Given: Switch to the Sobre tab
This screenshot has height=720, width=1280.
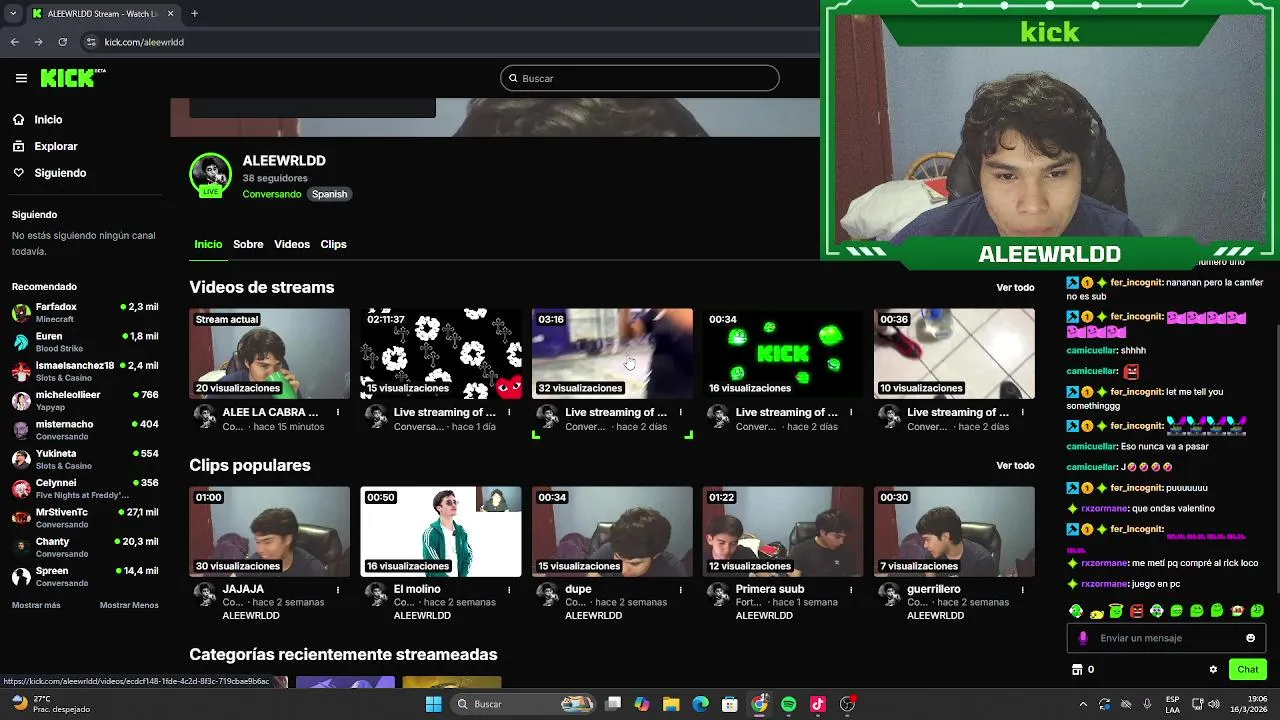Looking at the screenshot, I should (248, 244).
